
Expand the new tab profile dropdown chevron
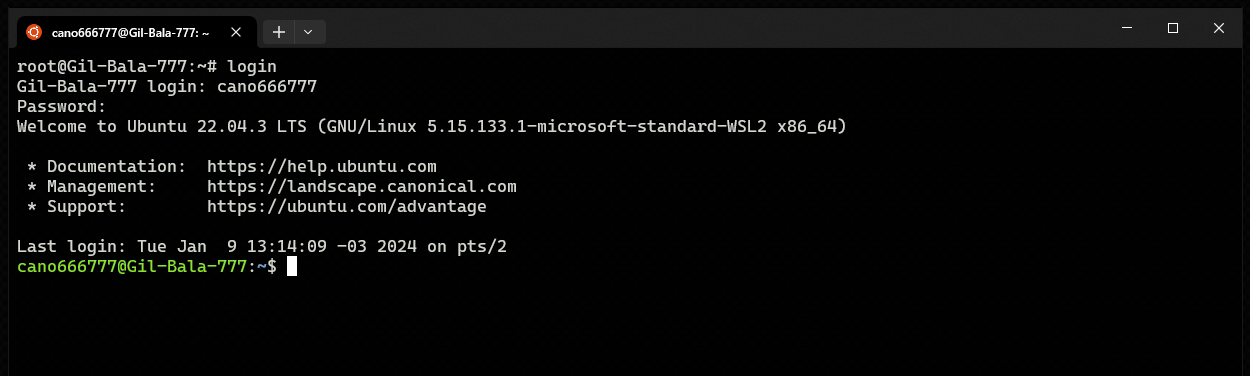pyautogui.click(x=308, y=32)
